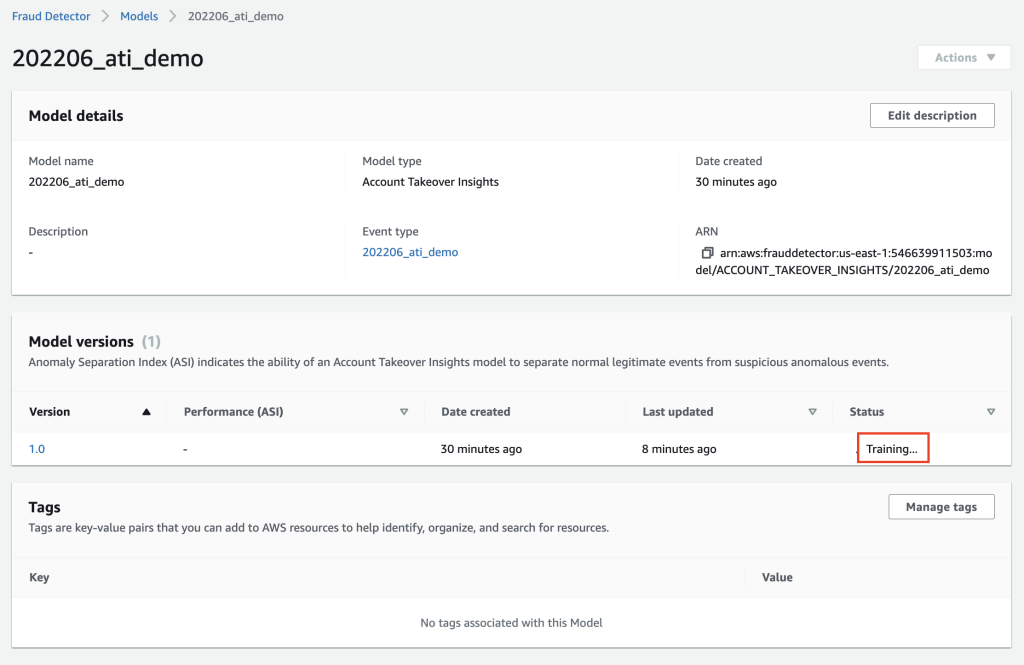
Task: Click the Date created column header in versions table
Action: [x=476, y=412]
